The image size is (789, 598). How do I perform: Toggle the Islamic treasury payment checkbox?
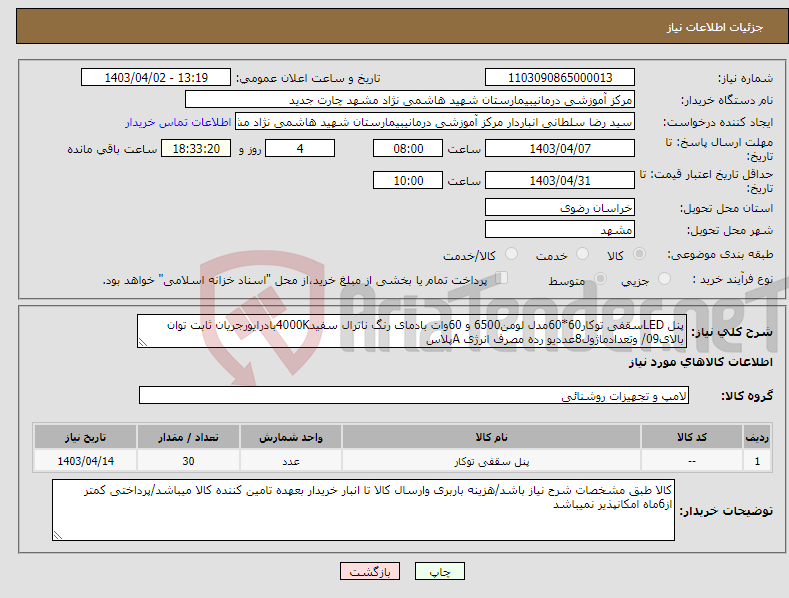pos(502,277)
